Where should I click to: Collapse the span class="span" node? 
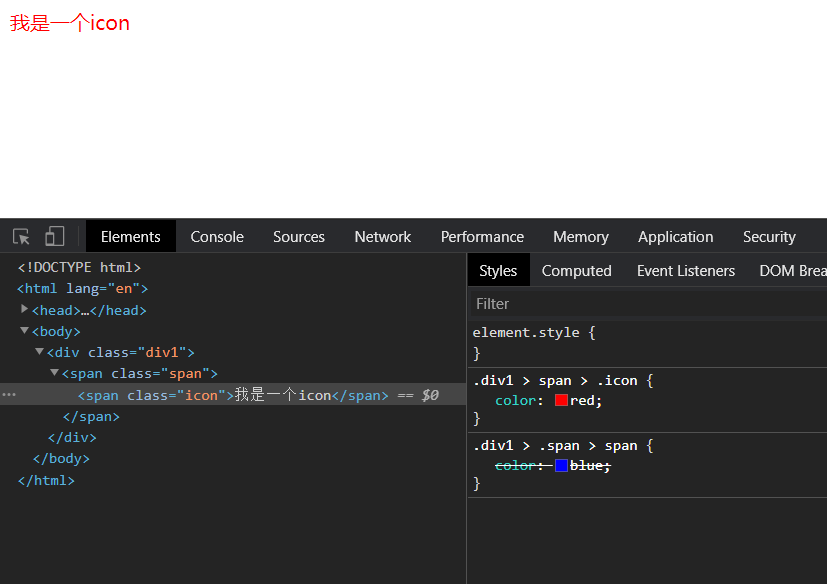point(55,373)
